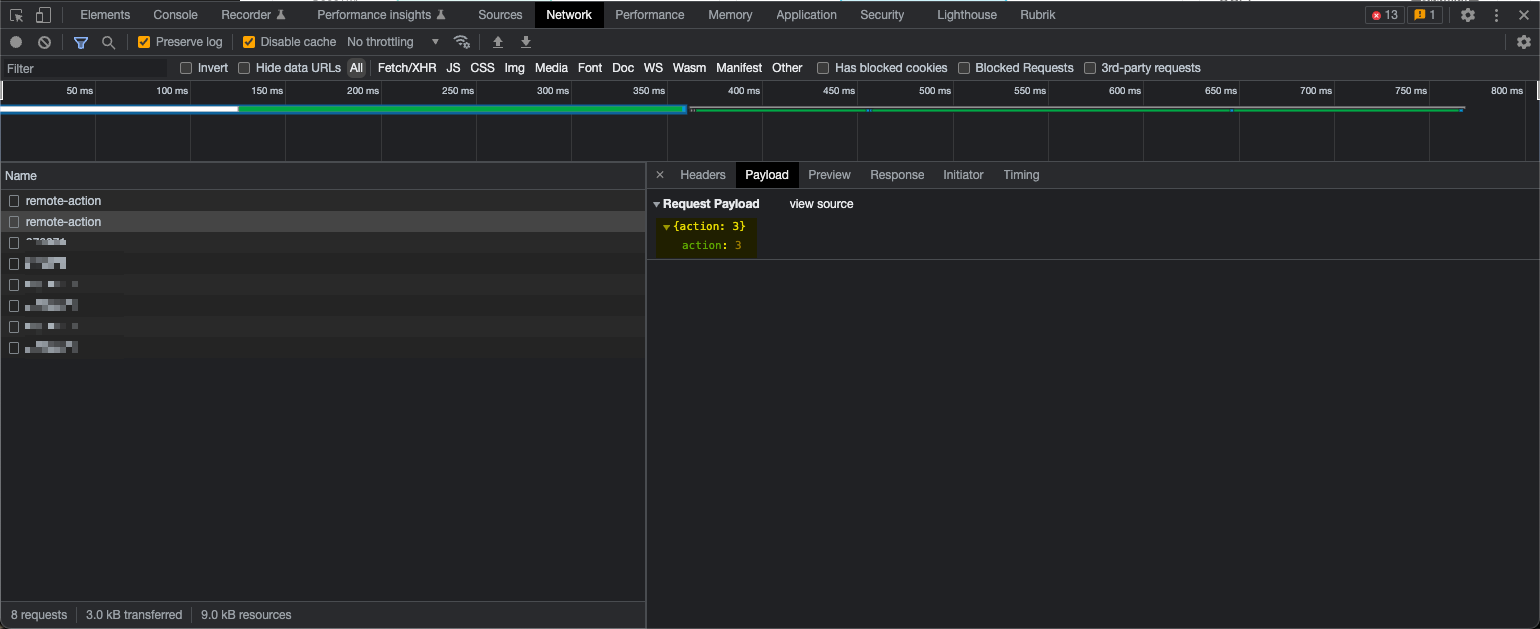Image resolution: width=1540 pixels, height=629 pixels.
Task: Check Hide data URLs checkbox
Action: (x=244, y=68)
